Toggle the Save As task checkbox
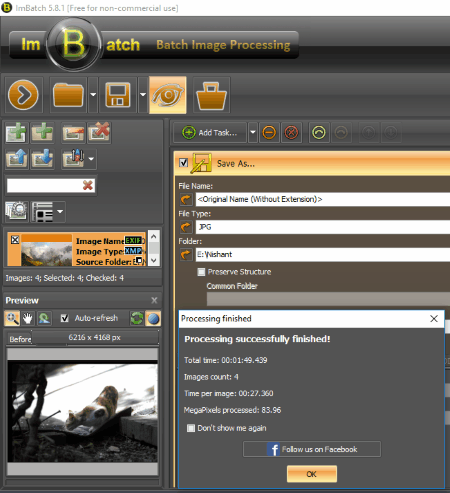The image size is (450, 493). tap(184, 162)
